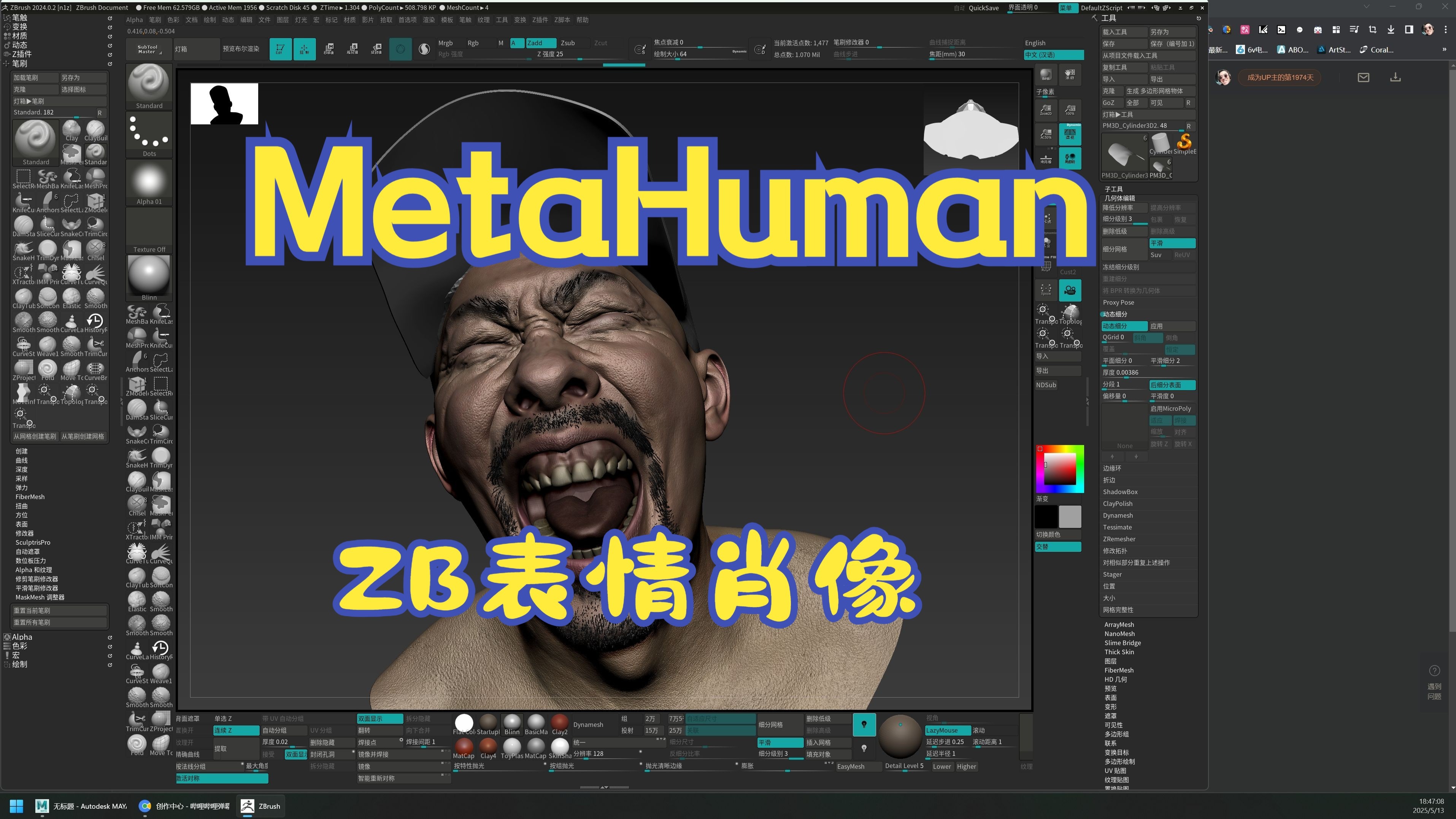Open the Alpha 01 selector
Image resolution: width=1456 pixels, height=819 pixels.
149,182
